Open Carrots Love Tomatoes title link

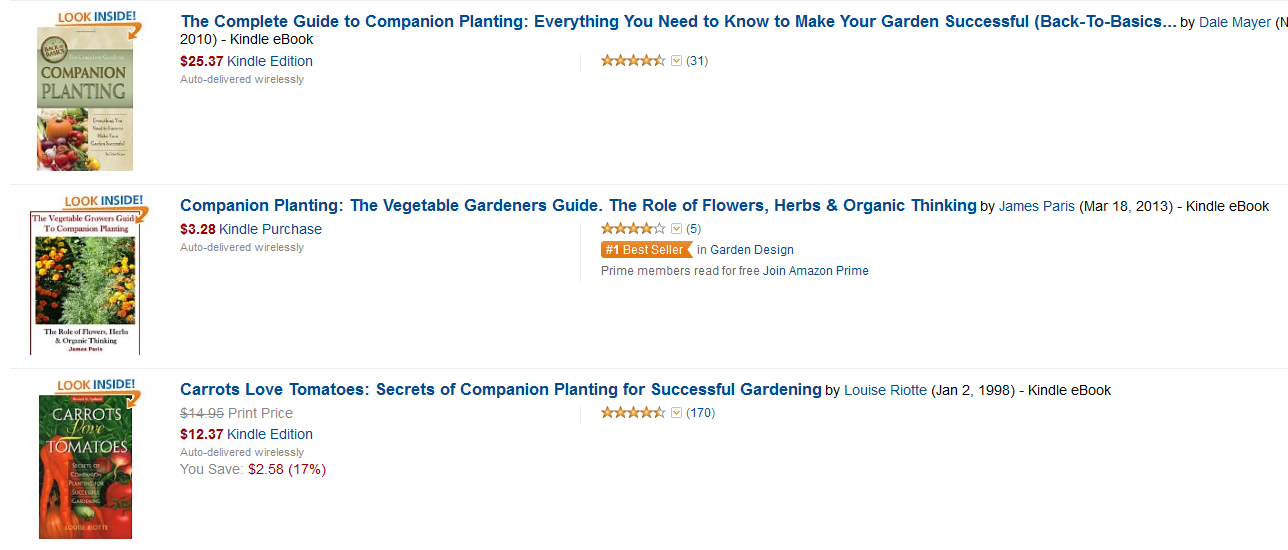pyautogui.click(x=501, y=390)
